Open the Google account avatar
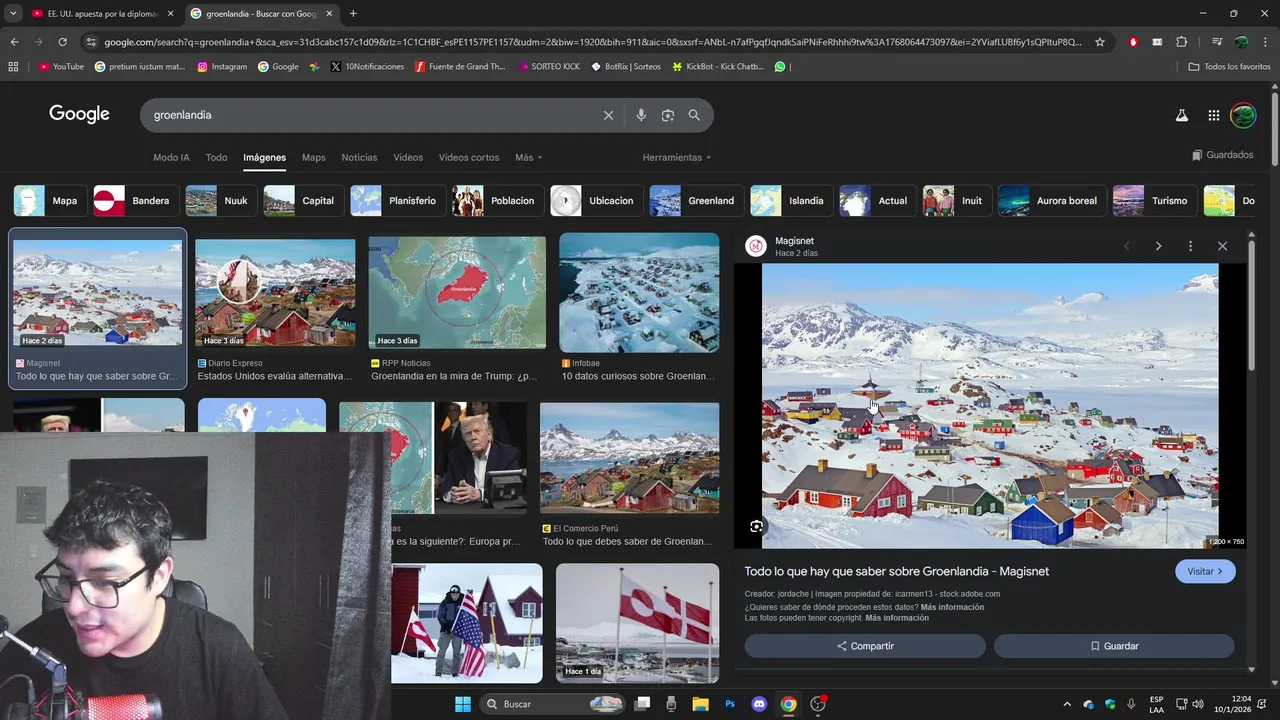The width and height of the screenshot is (1280, 720). [1243, 115]
